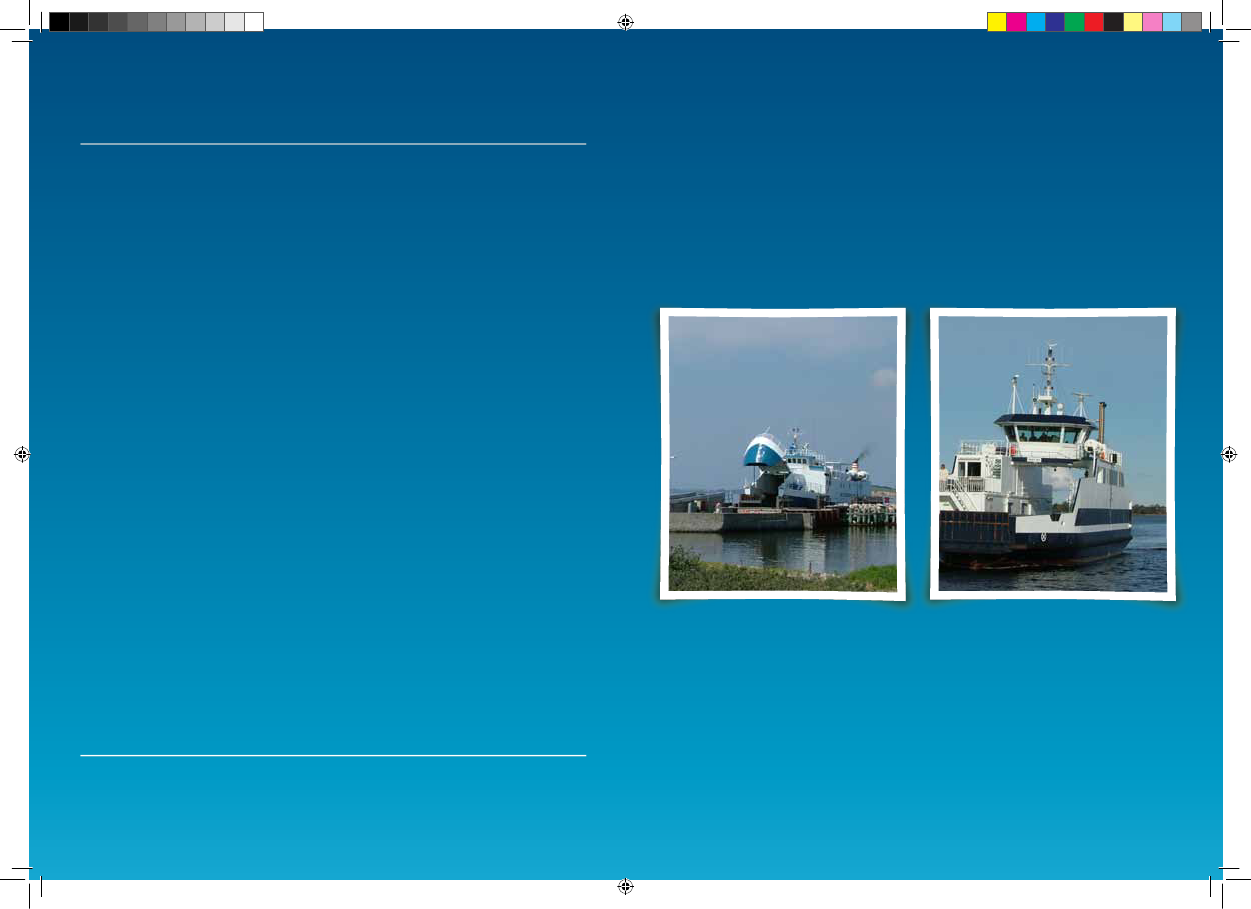This screenshot has width=1251, height=909.
Task: Select the pure black grayscale swatch
Action: click(59, 22)
